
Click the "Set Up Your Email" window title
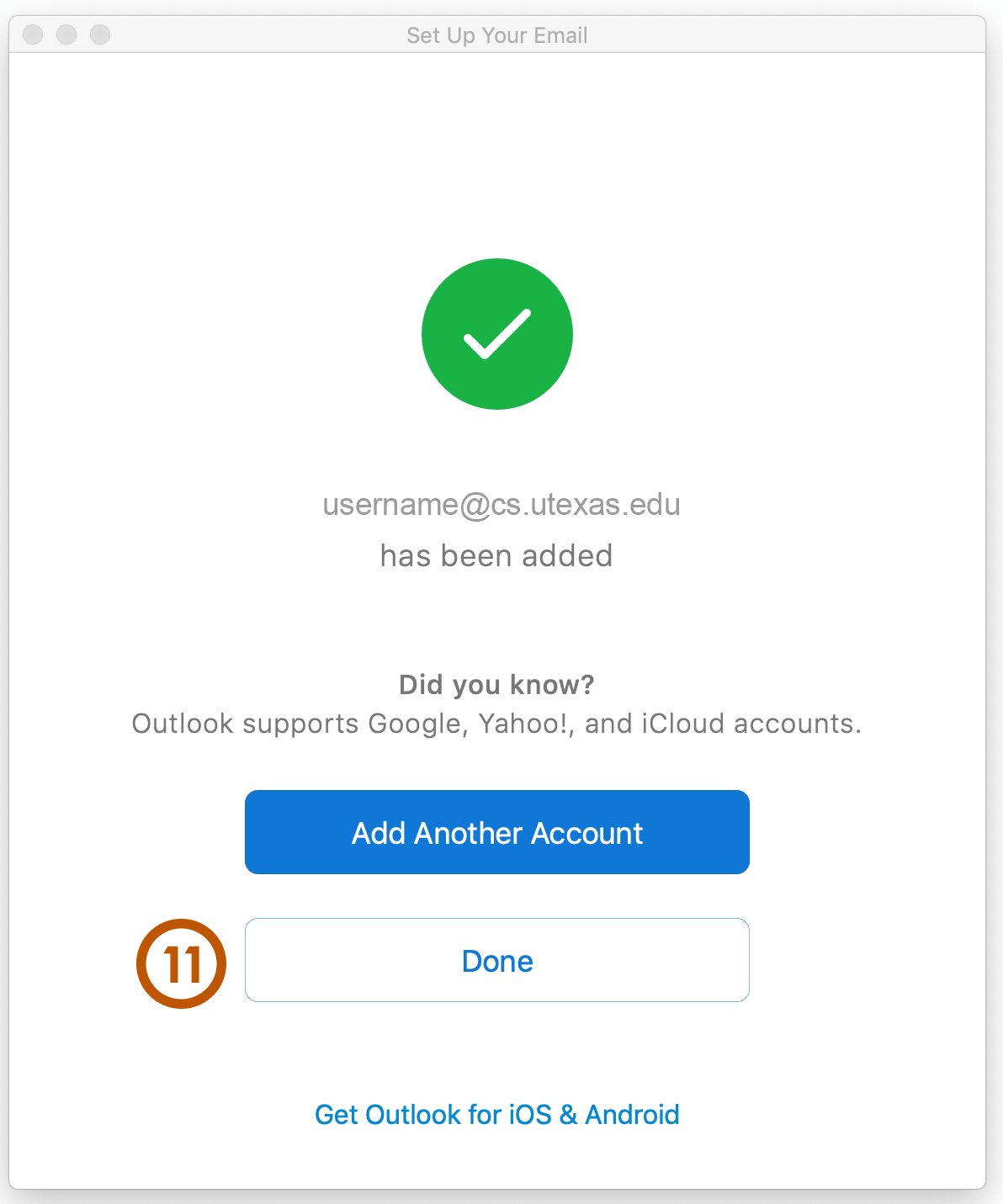497,35
